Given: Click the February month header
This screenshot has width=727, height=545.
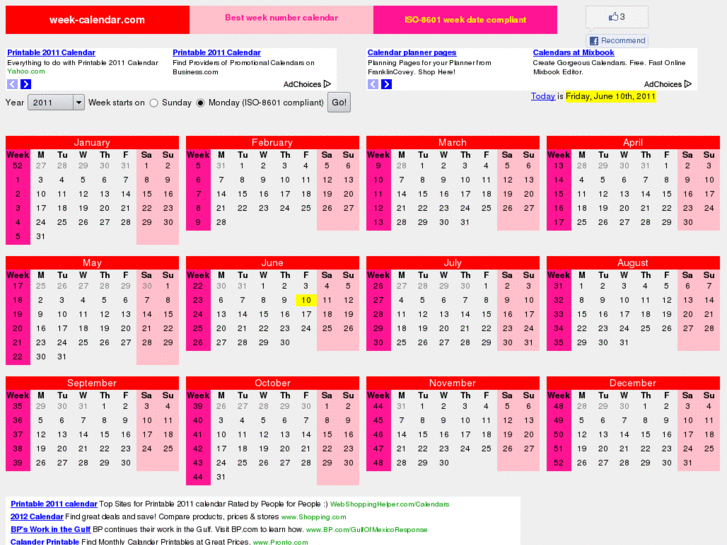Looking at the screenshot, I should 272,142.
